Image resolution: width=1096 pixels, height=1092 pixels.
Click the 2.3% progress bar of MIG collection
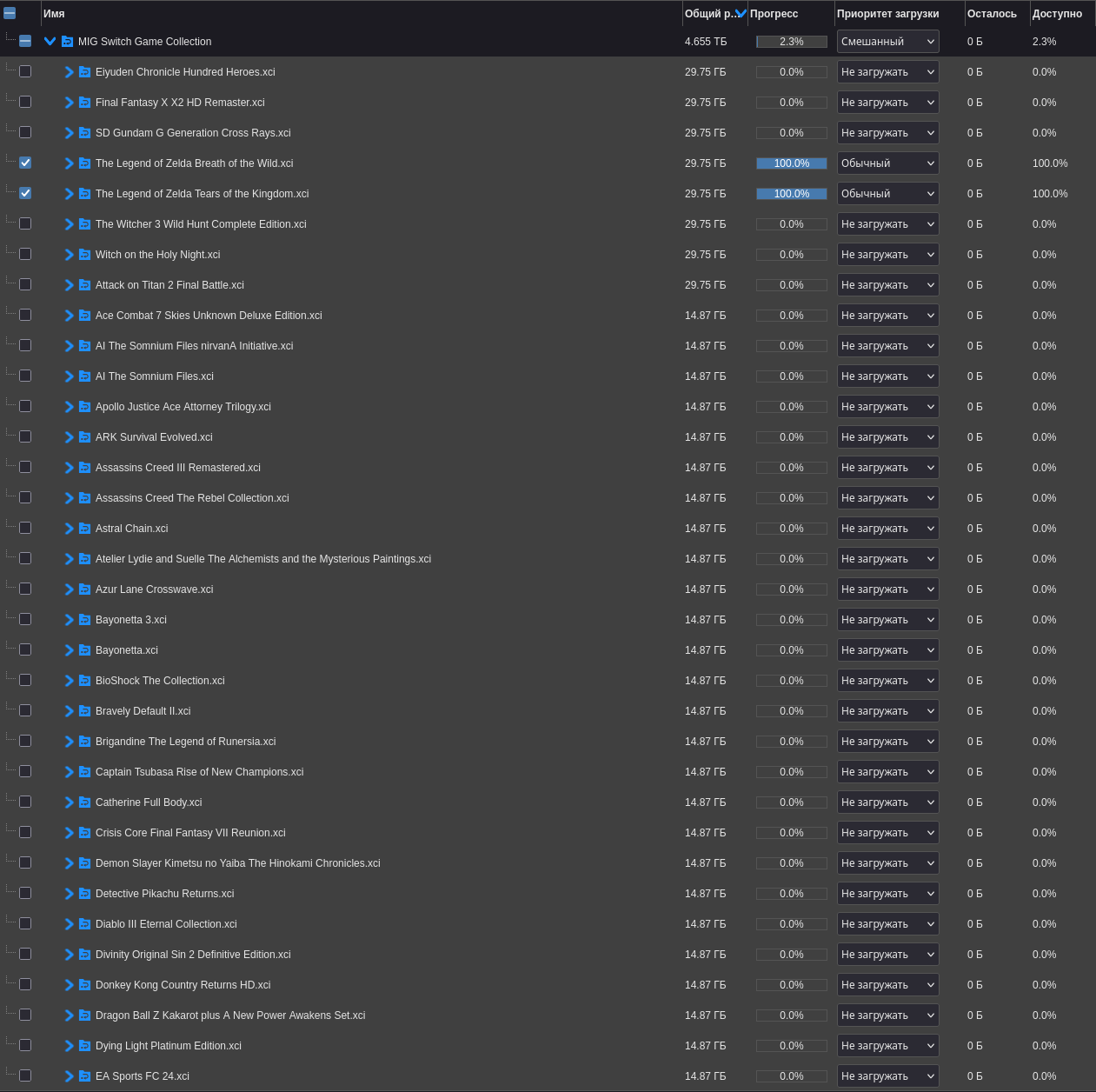792,42
